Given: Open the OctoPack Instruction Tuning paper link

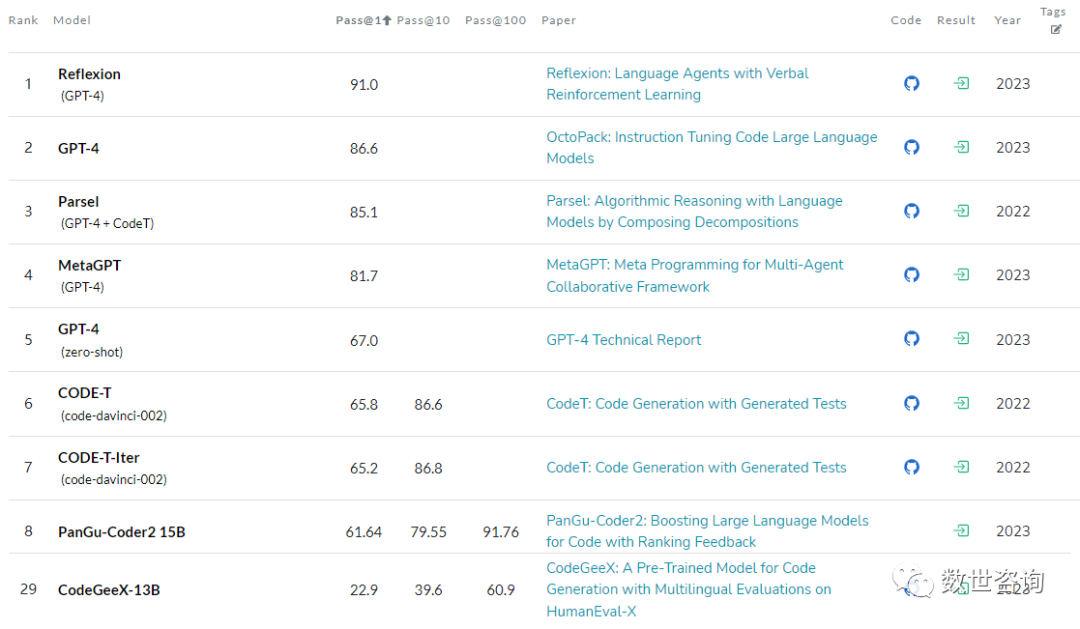Looking at the screenshot, I should 712,147.
